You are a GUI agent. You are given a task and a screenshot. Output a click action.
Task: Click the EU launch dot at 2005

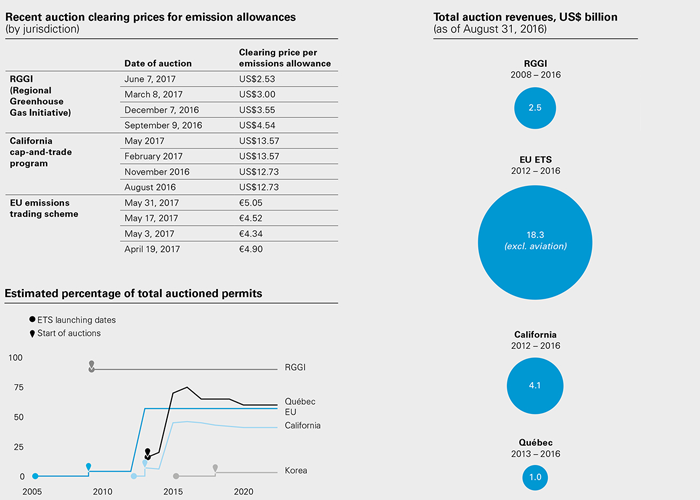[35, 476]
